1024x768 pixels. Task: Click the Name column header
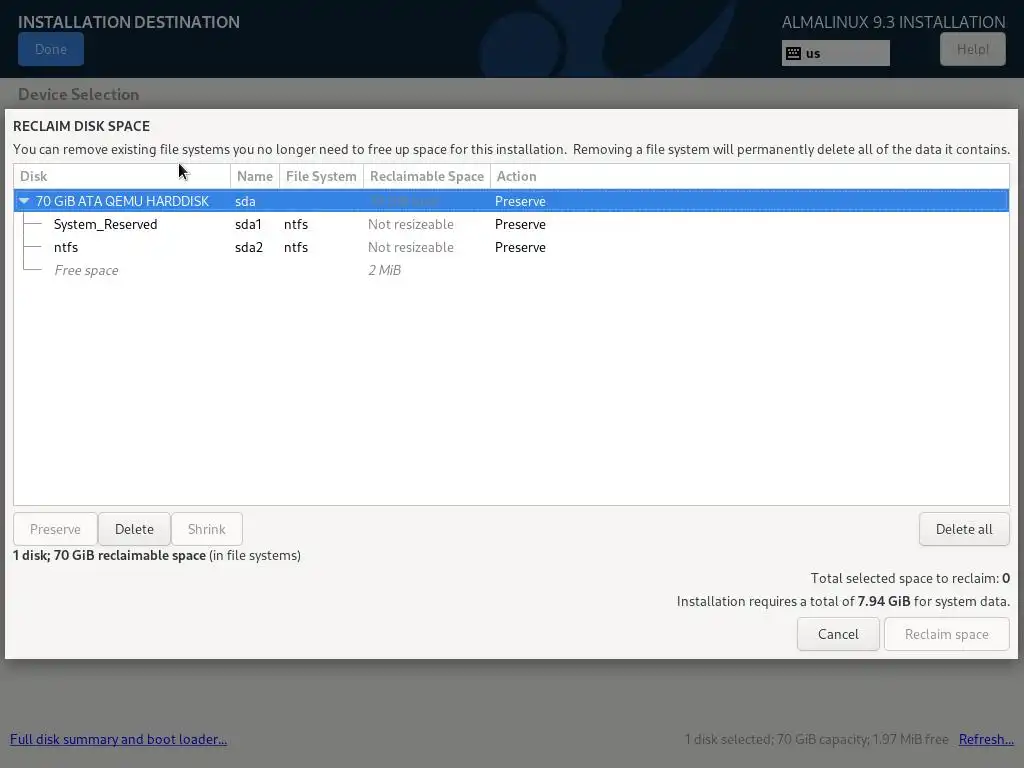255,176
